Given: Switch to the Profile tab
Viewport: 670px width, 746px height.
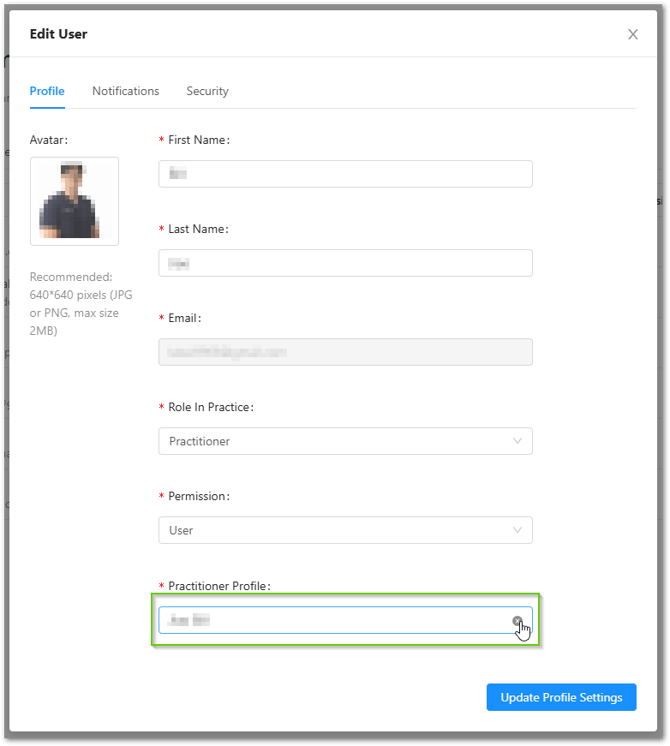Looking at the screenshot, I should (47, 91).
